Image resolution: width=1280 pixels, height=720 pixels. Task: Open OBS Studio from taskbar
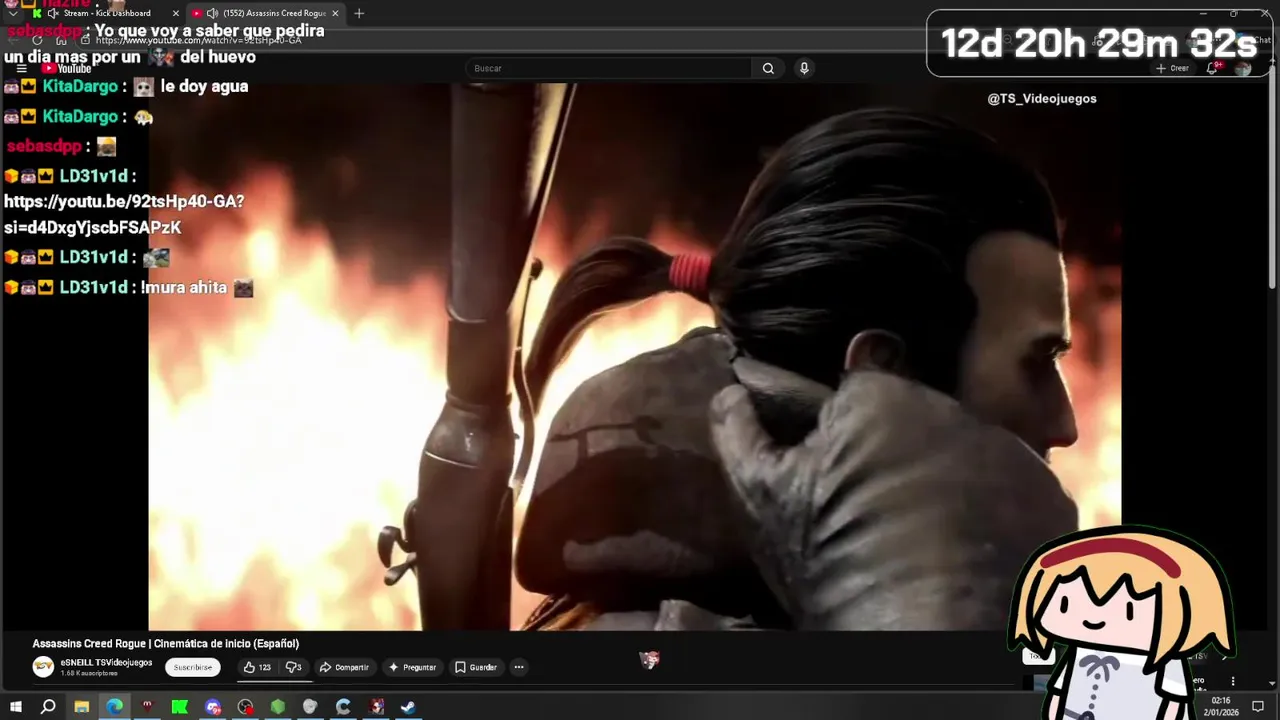(245, 707)
